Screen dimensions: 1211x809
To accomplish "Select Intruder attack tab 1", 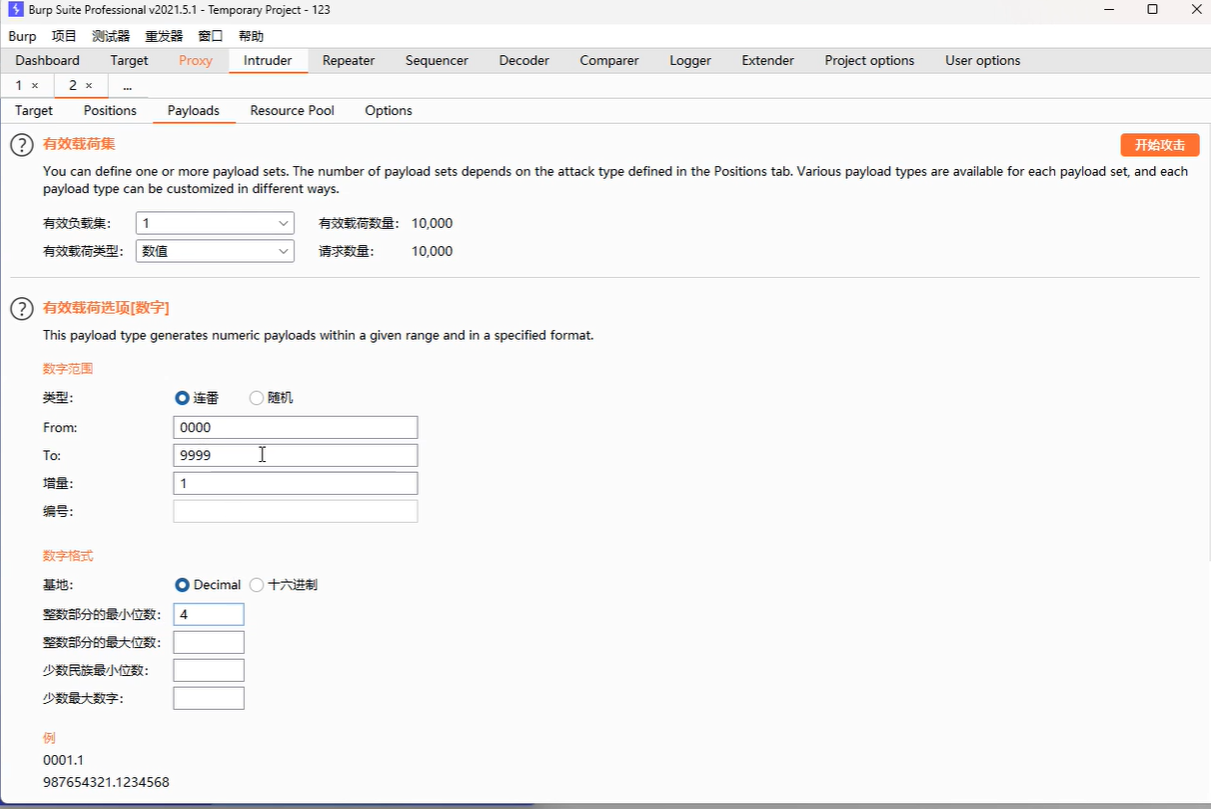I will [x=19, y=86].
